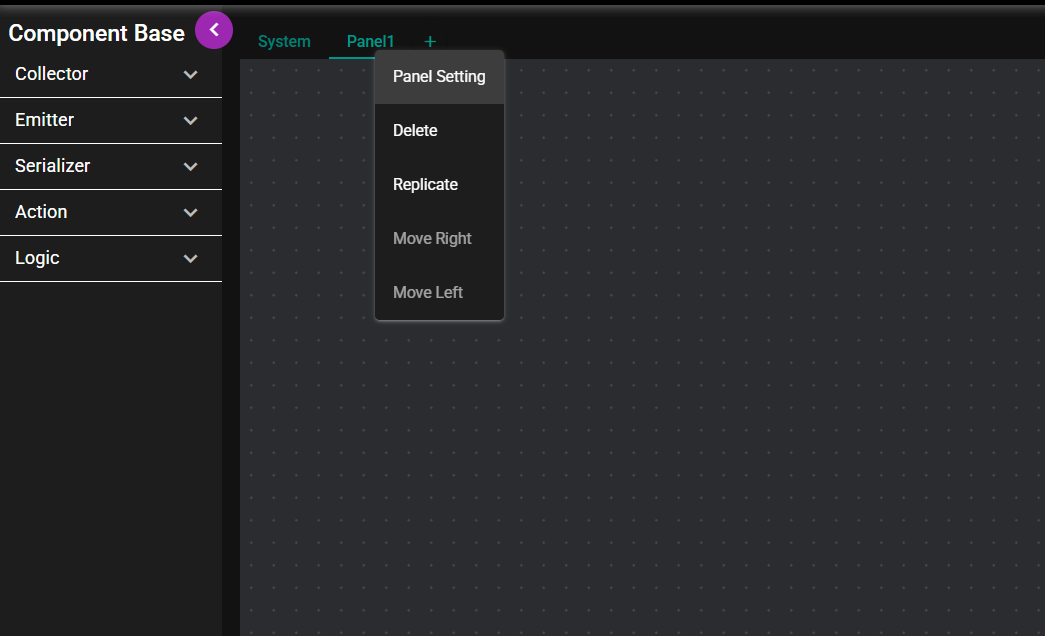Select the Collector label text
Image resolution: width=1045 pixels, height=636 pixels.
click(x=53, y=74)
